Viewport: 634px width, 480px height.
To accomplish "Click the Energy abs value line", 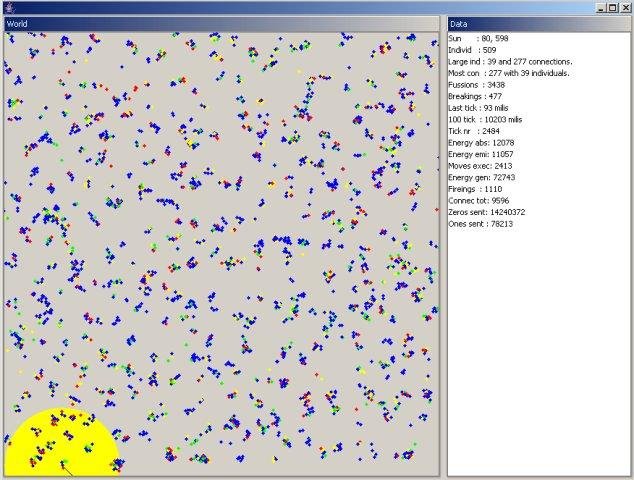I will tap(481, 143).
